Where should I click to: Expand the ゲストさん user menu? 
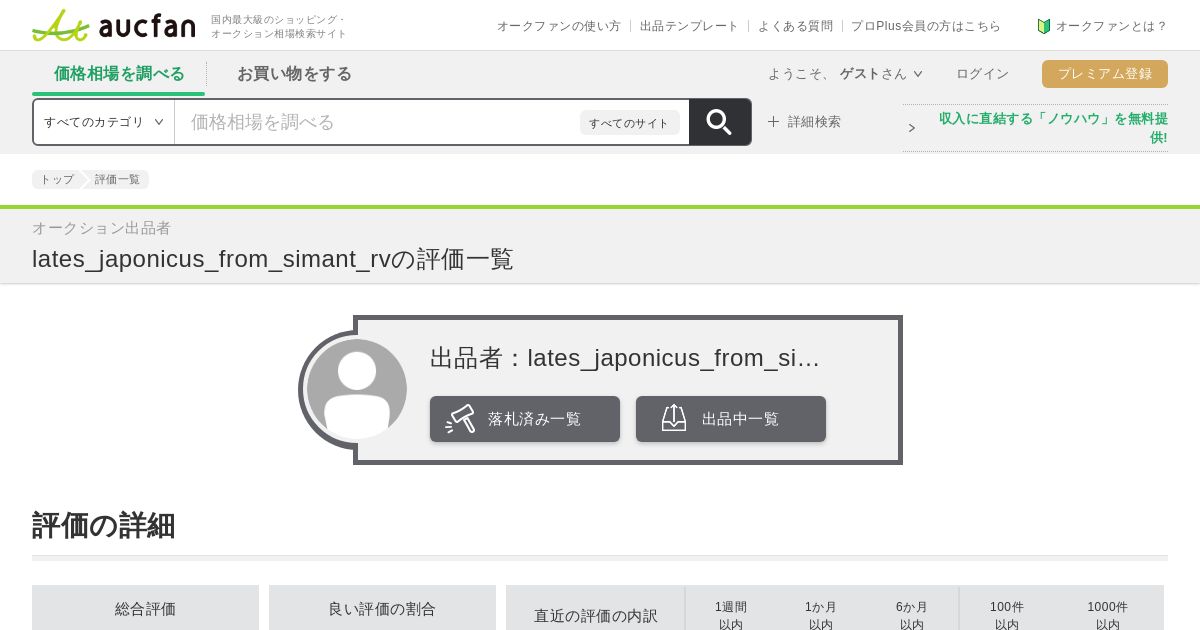click(x=881, y=74)
